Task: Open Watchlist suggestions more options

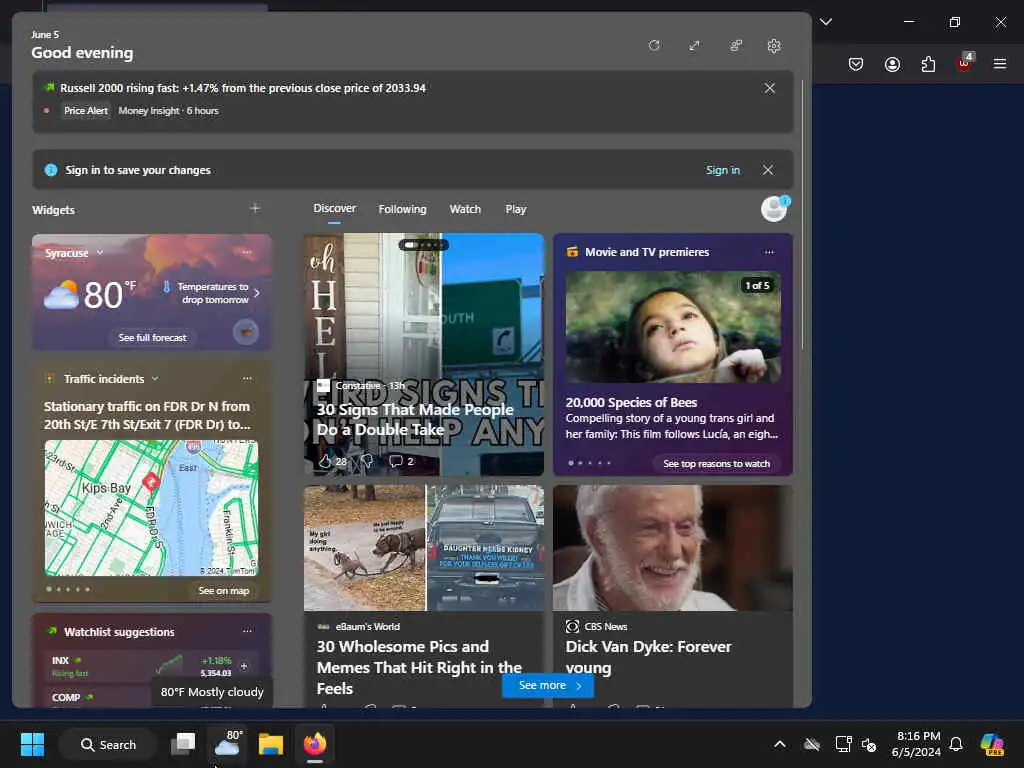Action: point(247,632)
